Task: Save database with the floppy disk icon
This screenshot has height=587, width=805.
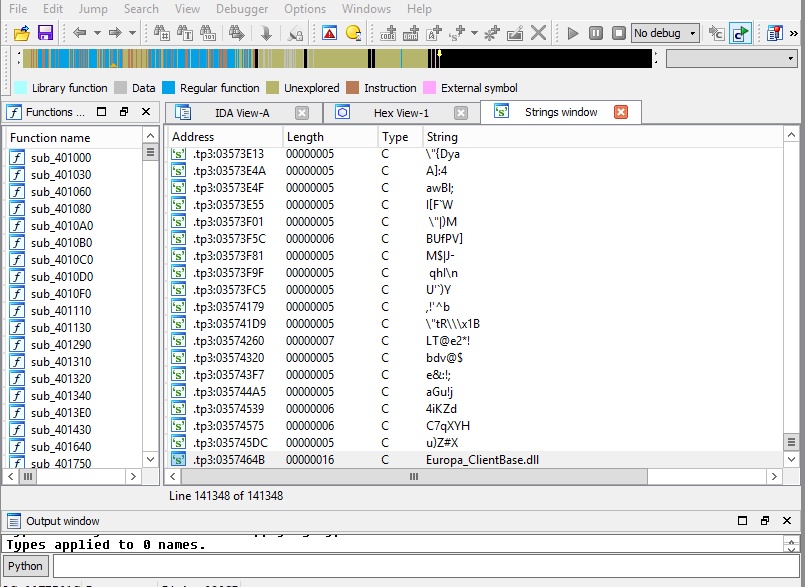Action: 46,33
